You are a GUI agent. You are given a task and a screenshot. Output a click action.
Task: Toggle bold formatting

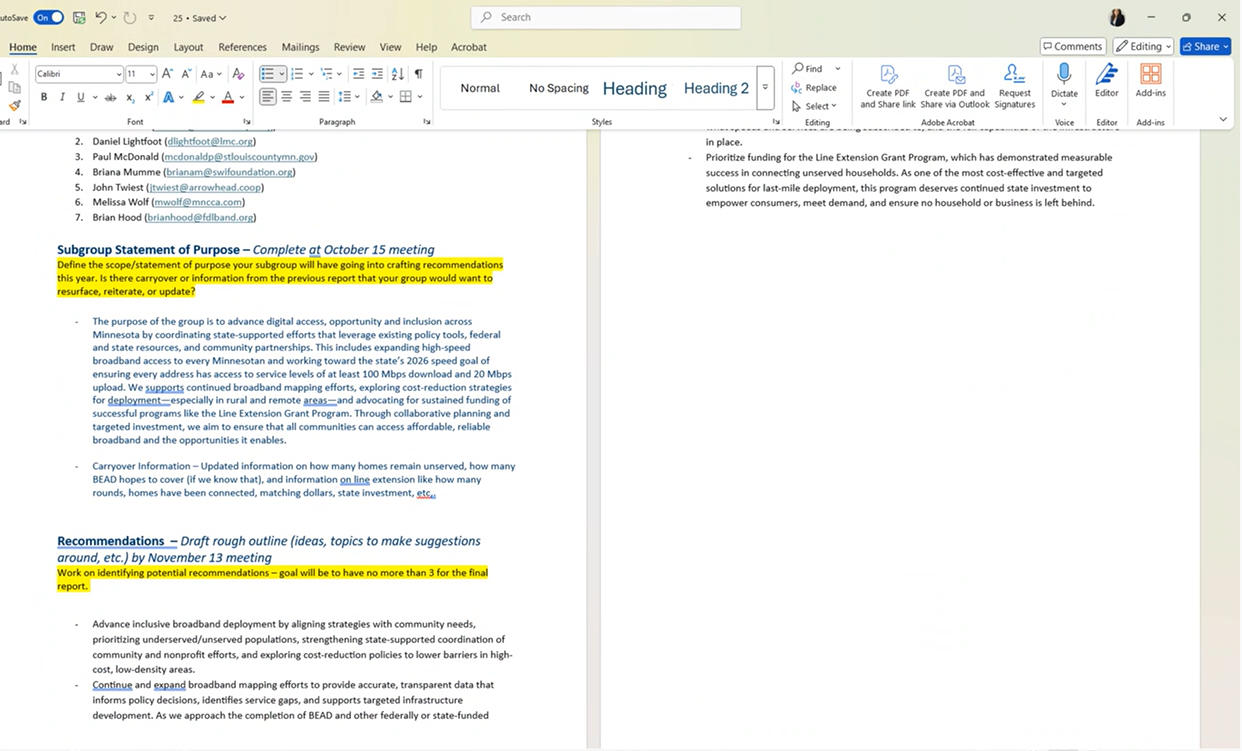point(44,97)
